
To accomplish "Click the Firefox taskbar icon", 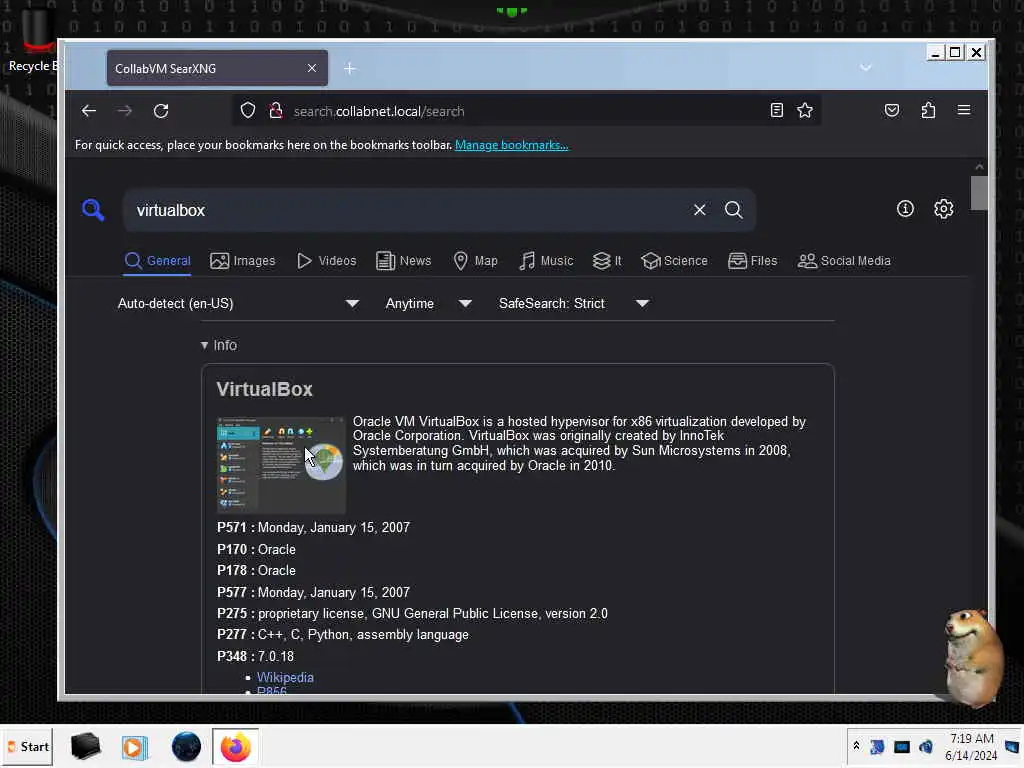I will point(235,747).
